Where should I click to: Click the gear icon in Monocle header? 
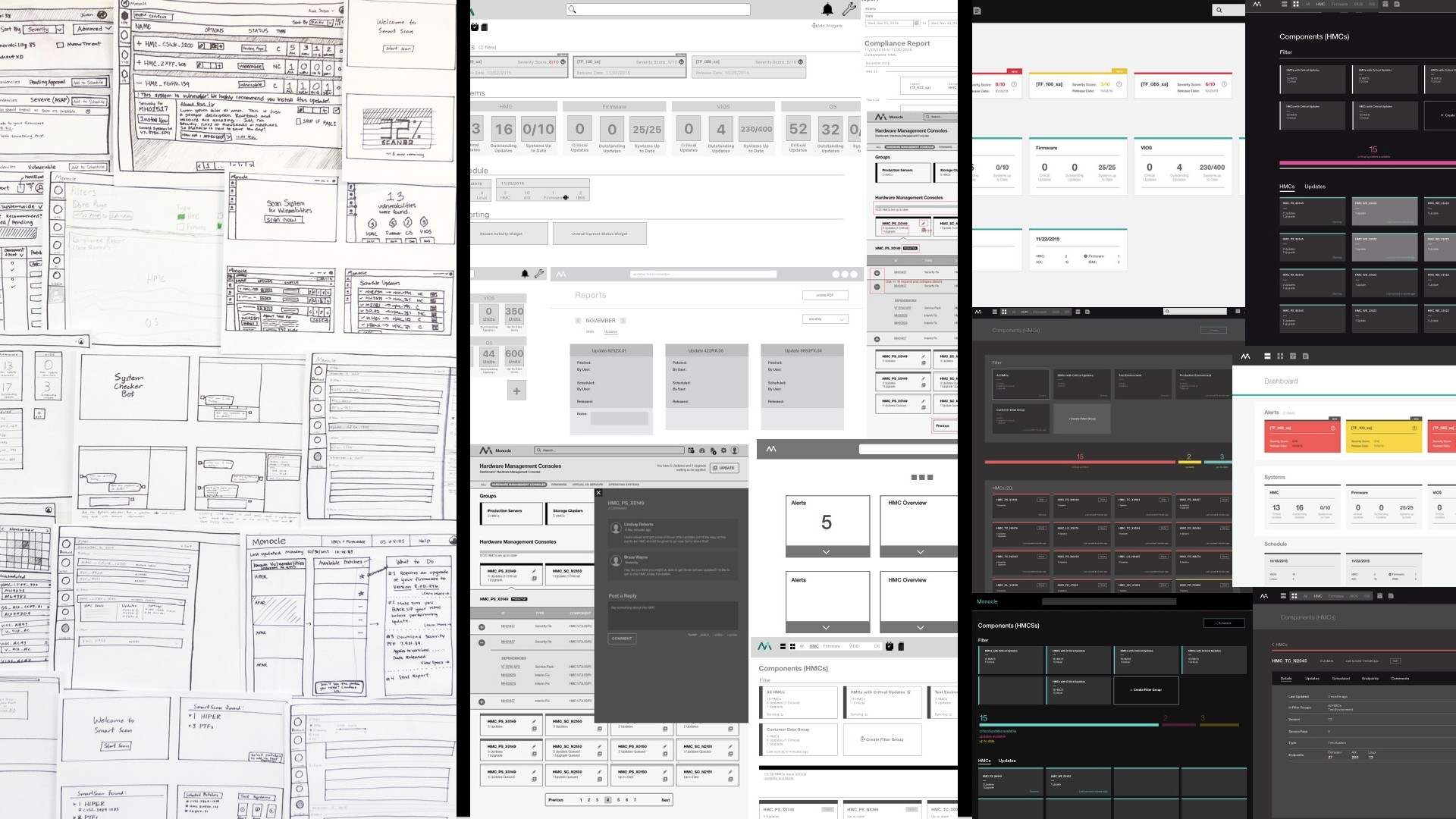723,450
